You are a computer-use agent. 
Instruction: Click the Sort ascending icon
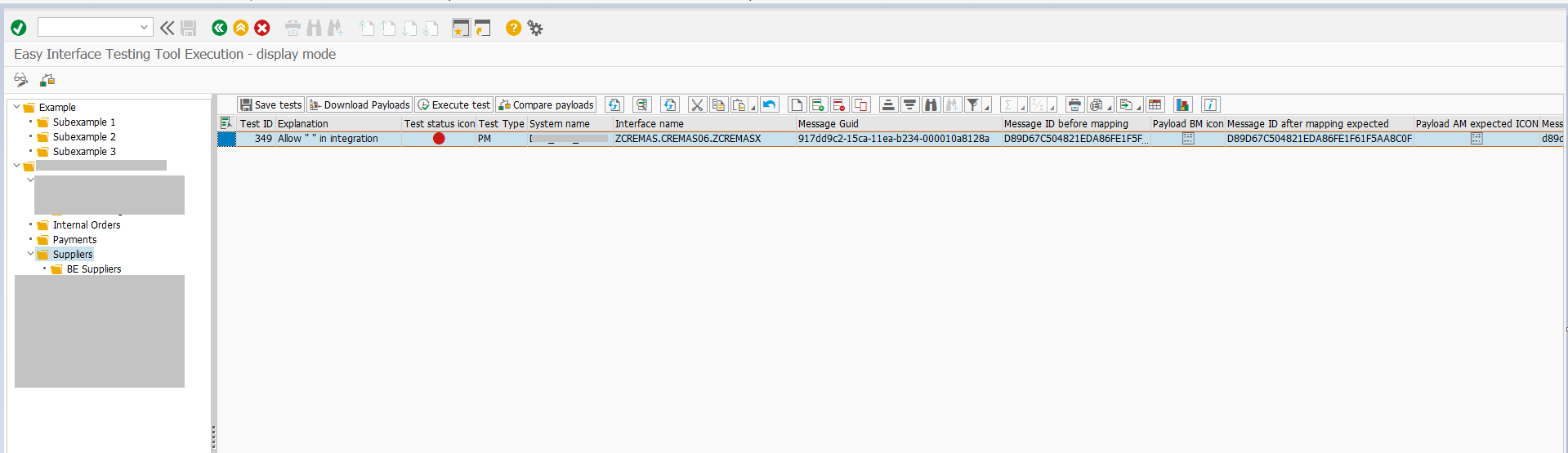(888, 105)
